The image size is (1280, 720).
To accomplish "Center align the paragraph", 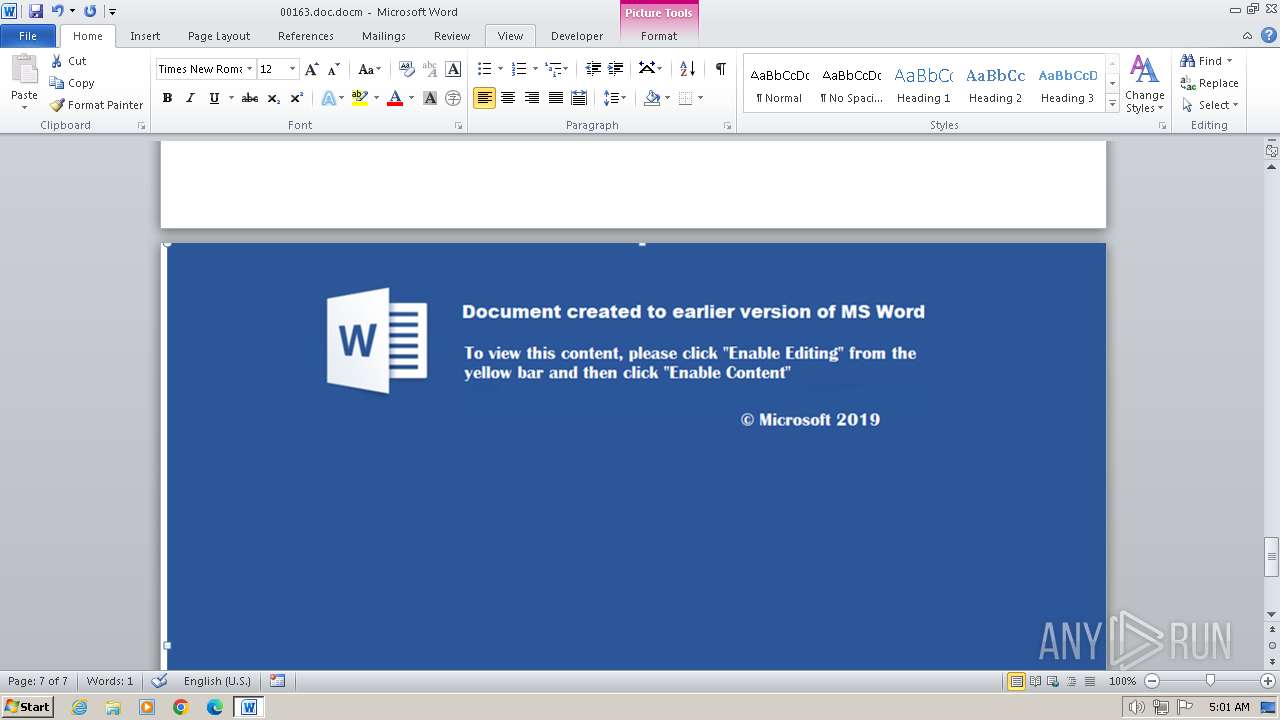I will tap(508, 98).
